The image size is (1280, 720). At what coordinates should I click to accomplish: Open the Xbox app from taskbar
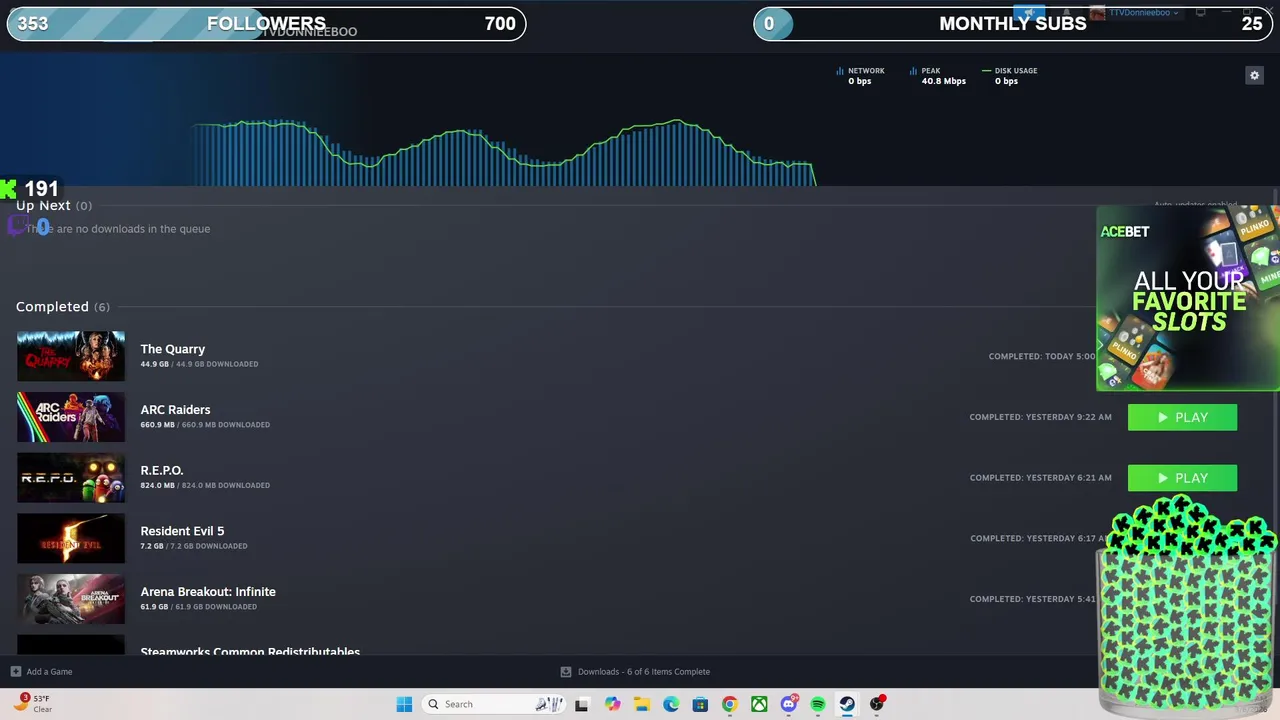759,704
